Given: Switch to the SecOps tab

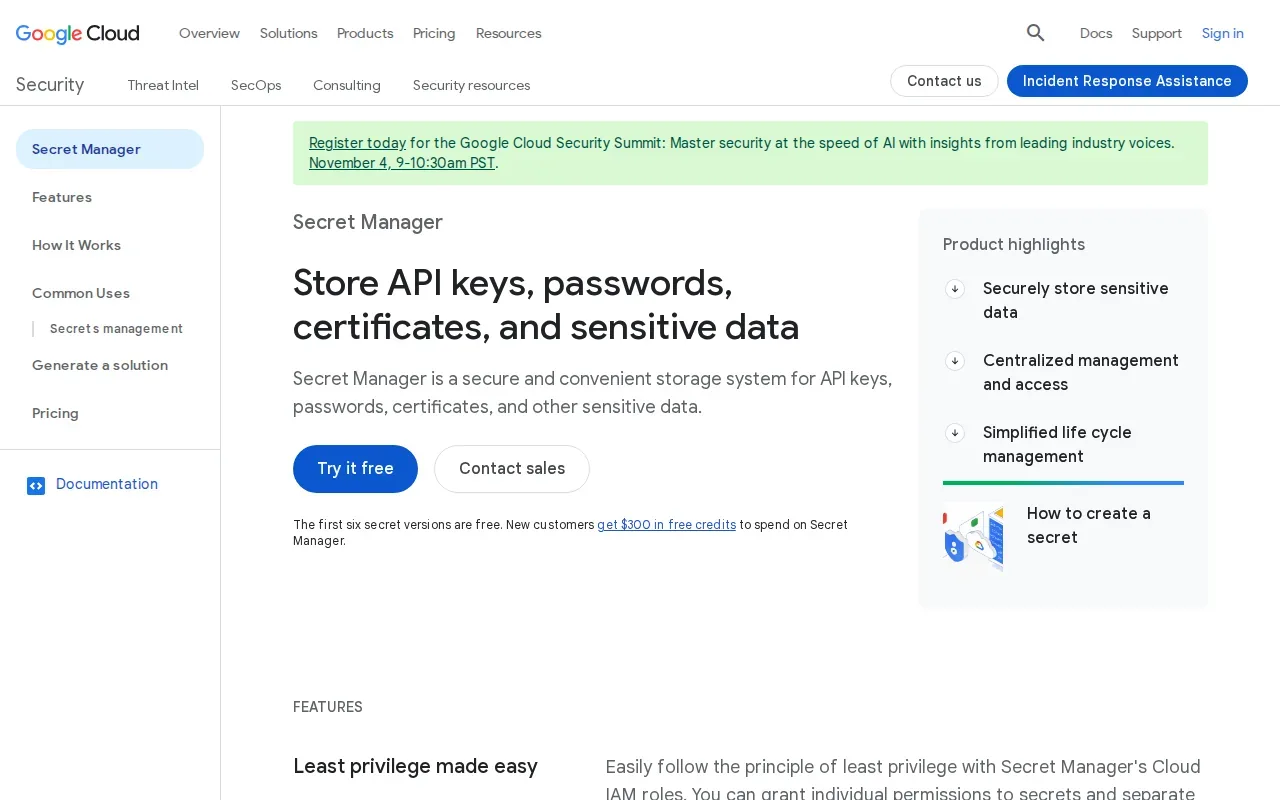Looking at the screenshot, I should pyautogui.click(x=256, y=85).
